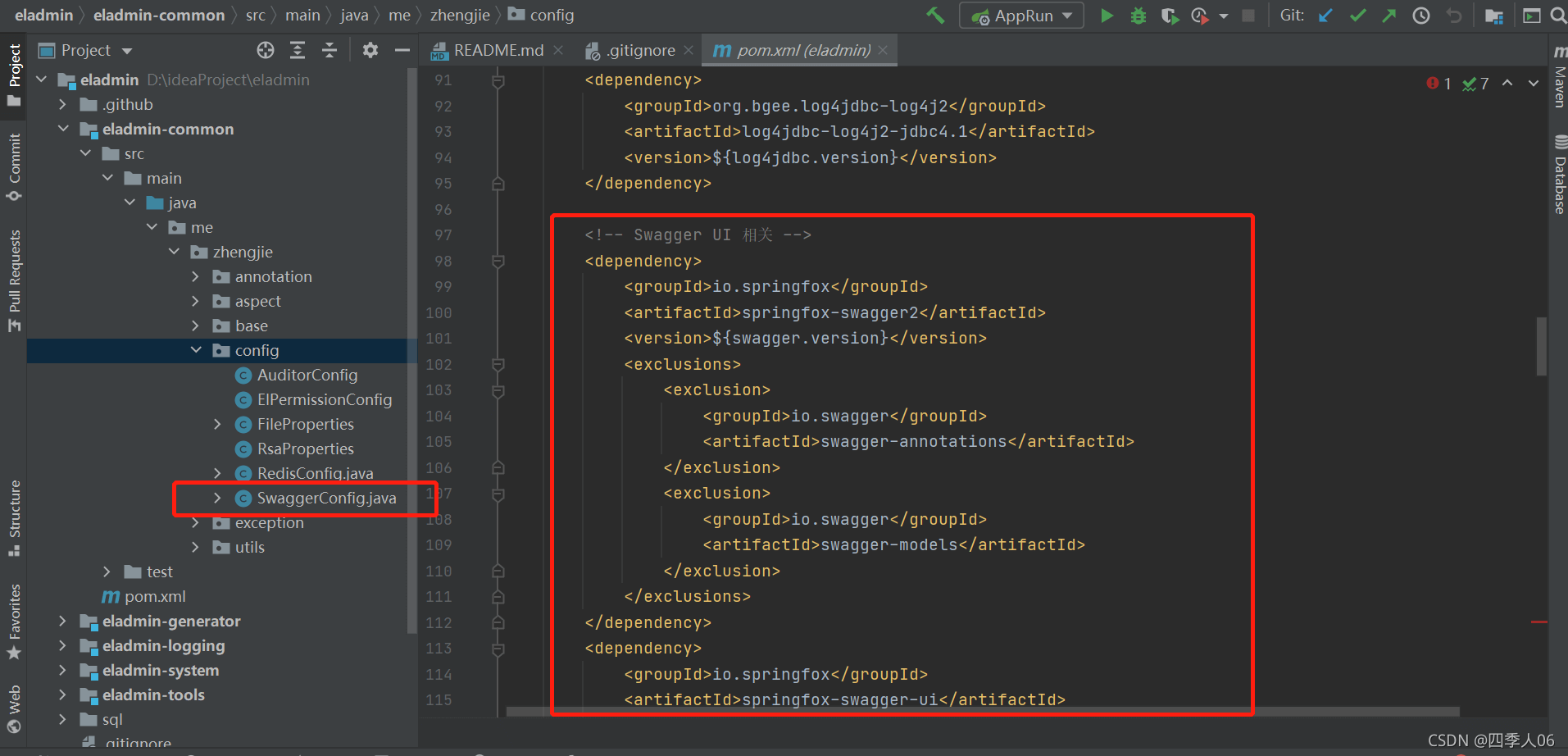
Task: Open the Project view mode dropdown
Action: coord(127,51)
